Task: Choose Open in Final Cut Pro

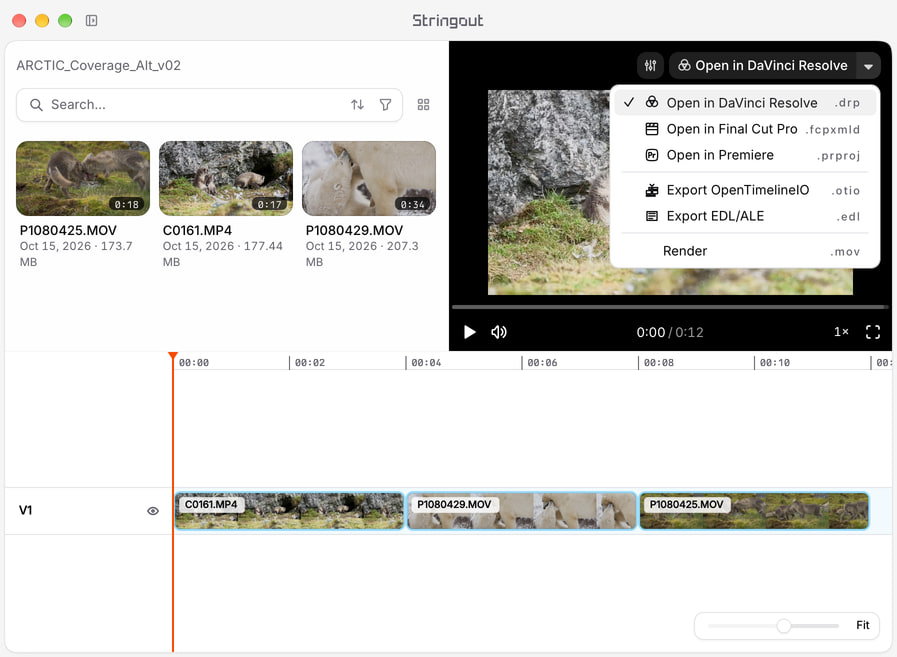Action: pos(745,129)
